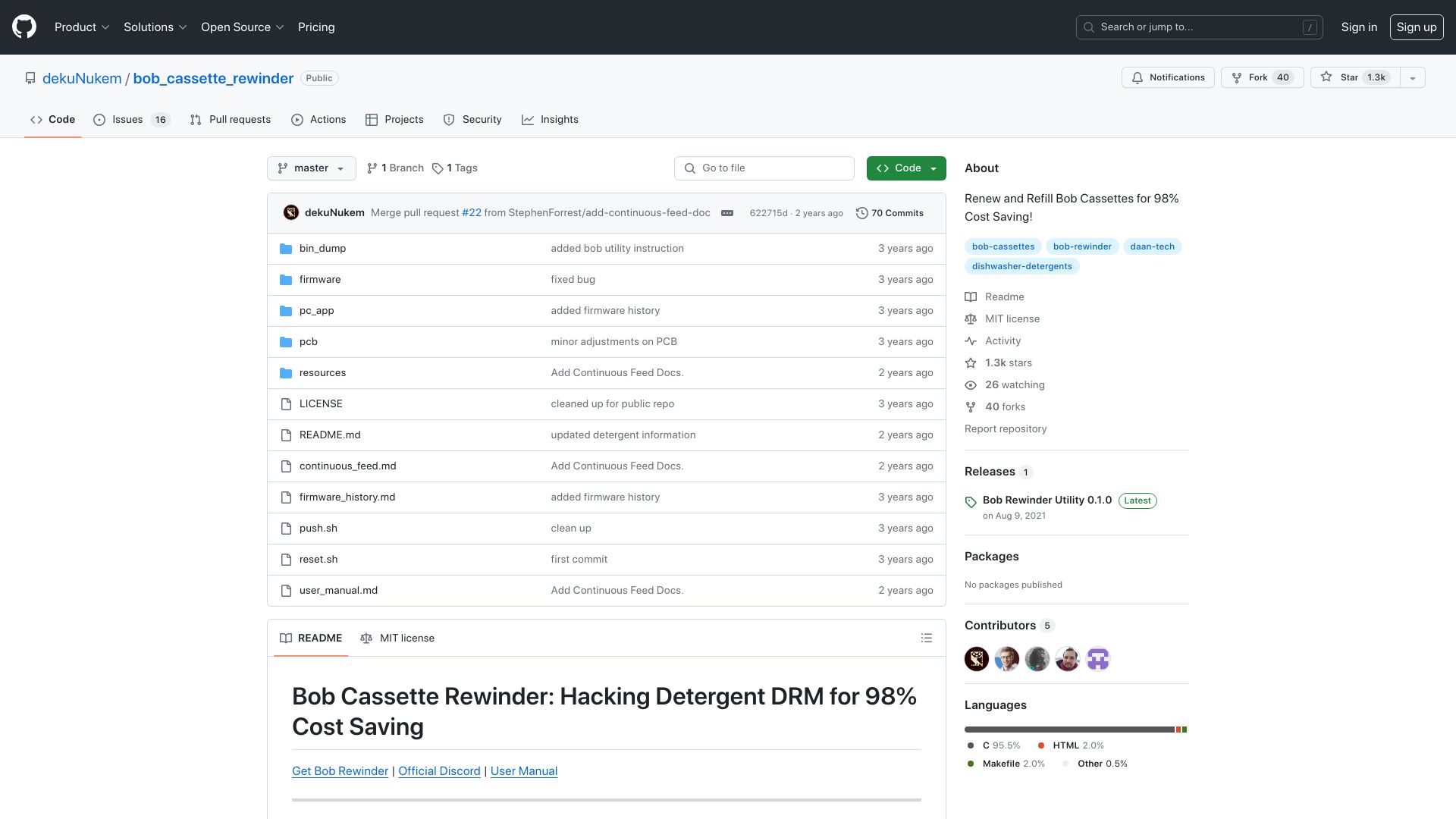Click the pulse icon next to Activity

click(971, 341)
